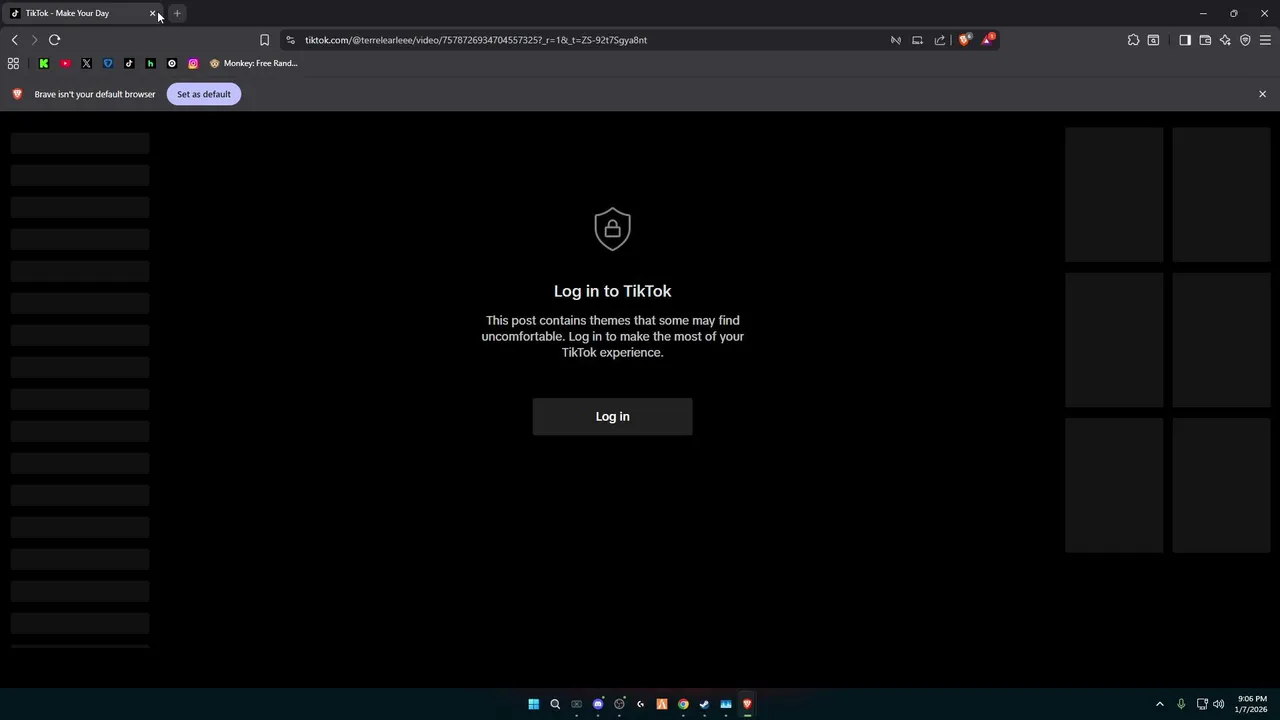The image size is (1280, 720).
Task: Open the Brave Wallet icon
Action: (x=1205, y=40)
